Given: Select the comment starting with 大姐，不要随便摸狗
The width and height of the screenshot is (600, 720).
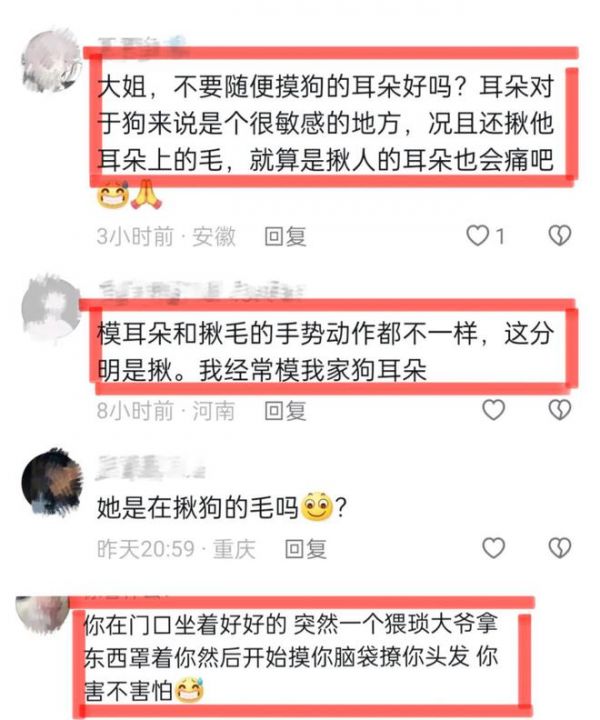Looking at the screenshot, I should [x=326, y=124].
